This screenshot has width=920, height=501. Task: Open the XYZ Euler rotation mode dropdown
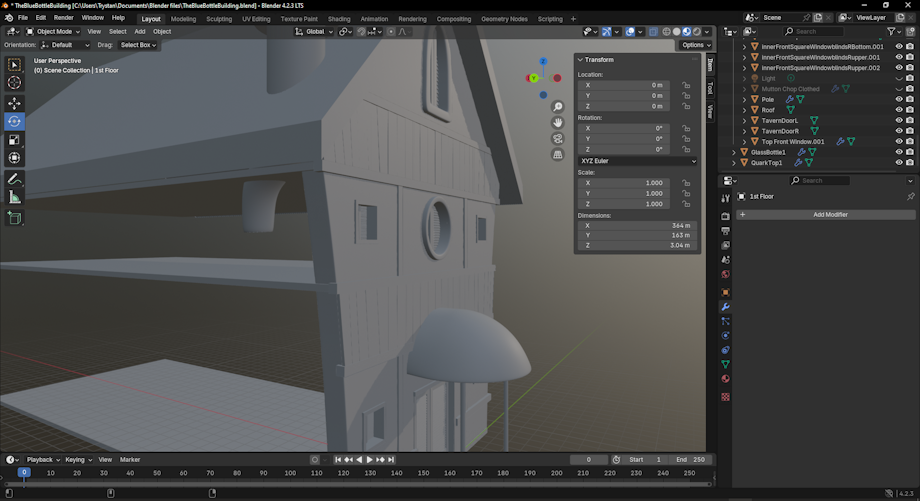tap(637, 160)
